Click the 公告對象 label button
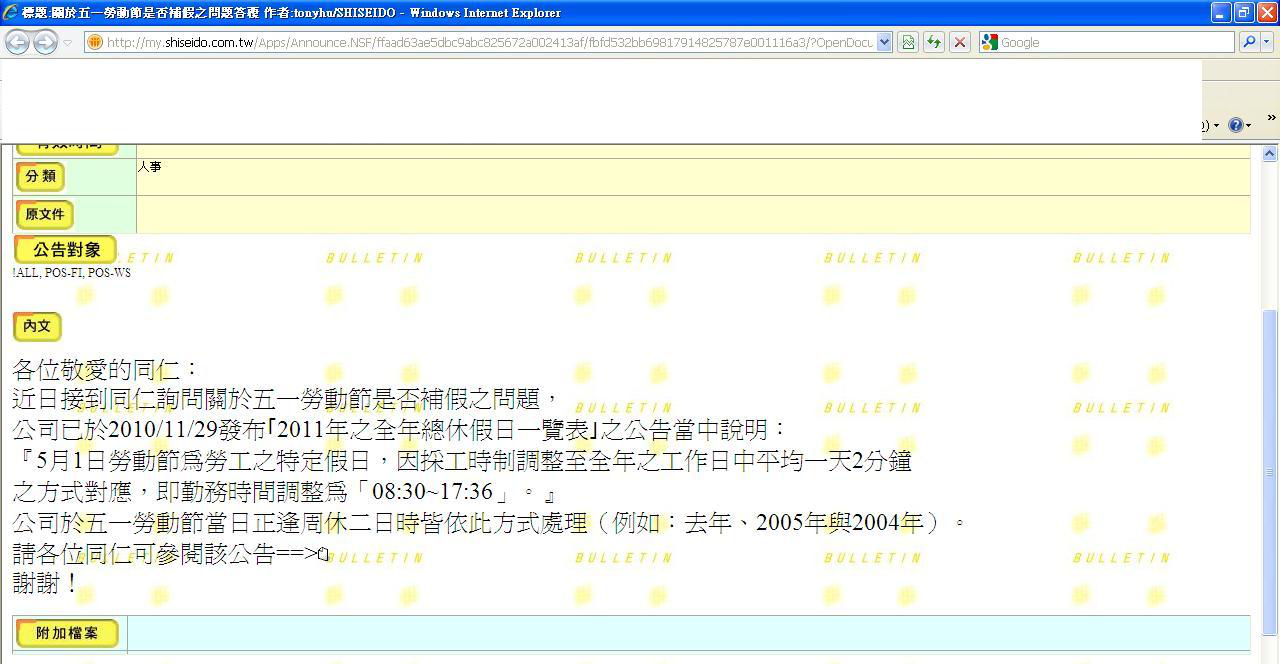Screen dimensions: 1280x664 (65, 249)
